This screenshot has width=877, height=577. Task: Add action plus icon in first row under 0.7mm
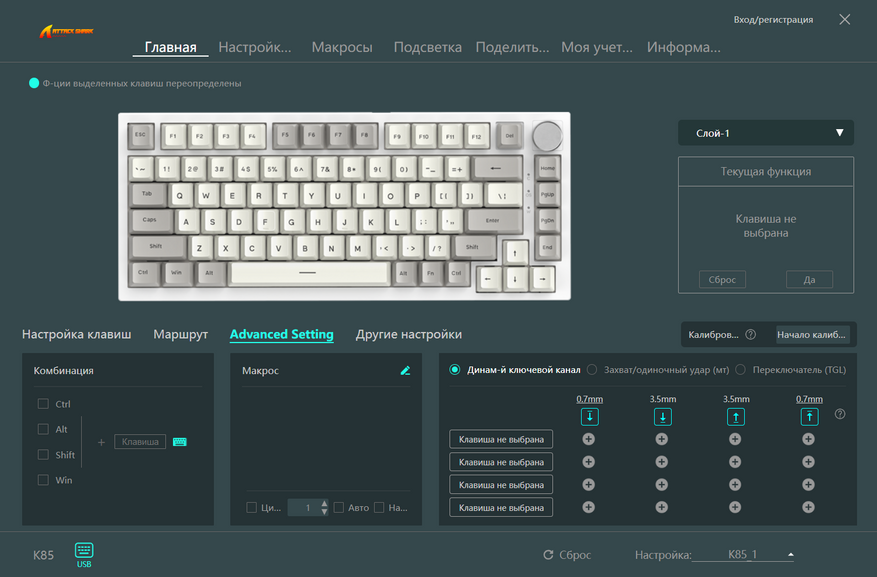click(x=588, y=439)
